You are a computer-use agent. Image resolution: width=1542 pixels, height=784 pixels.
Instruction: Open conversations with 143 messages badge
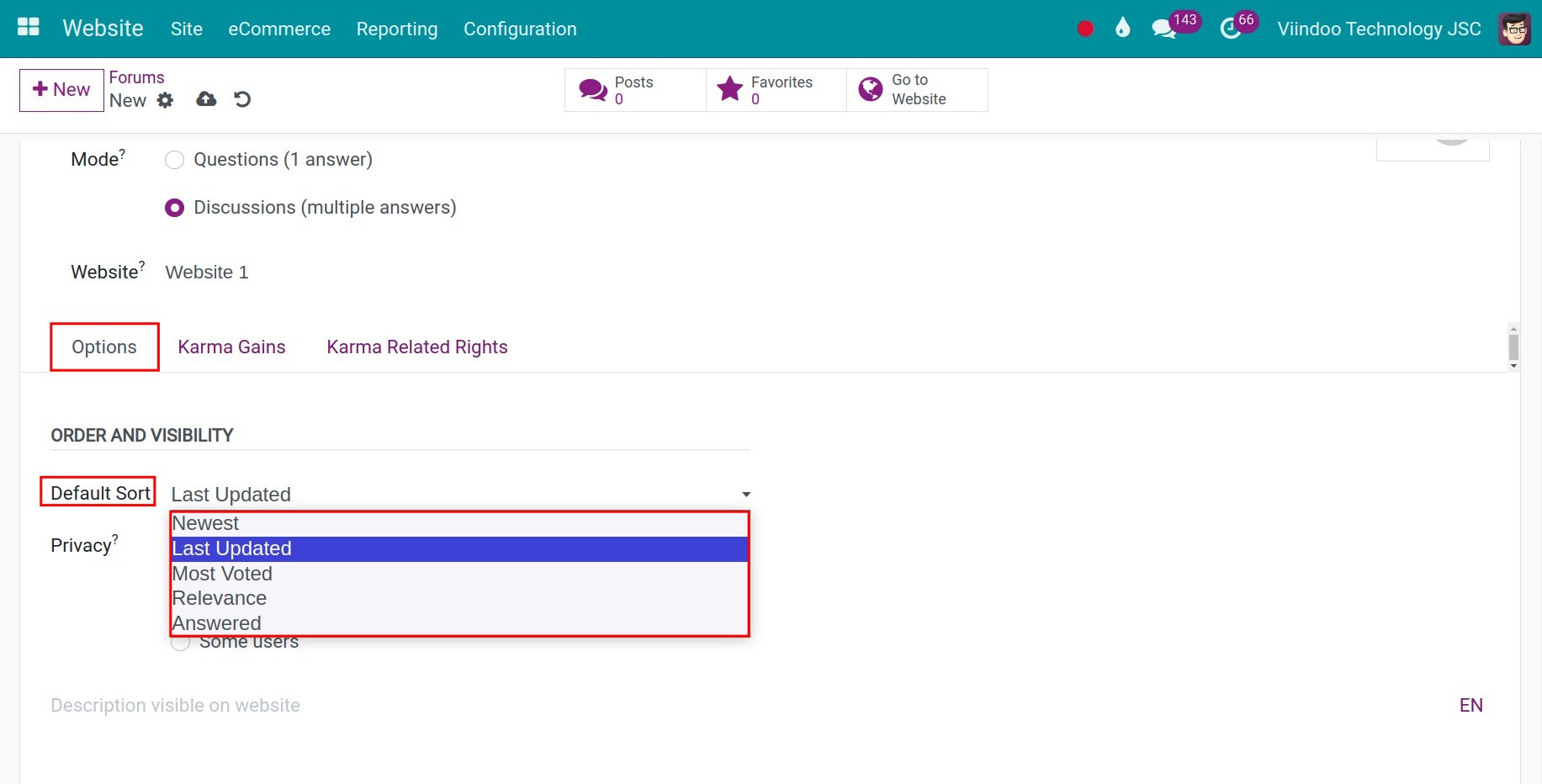[1175, 26]
